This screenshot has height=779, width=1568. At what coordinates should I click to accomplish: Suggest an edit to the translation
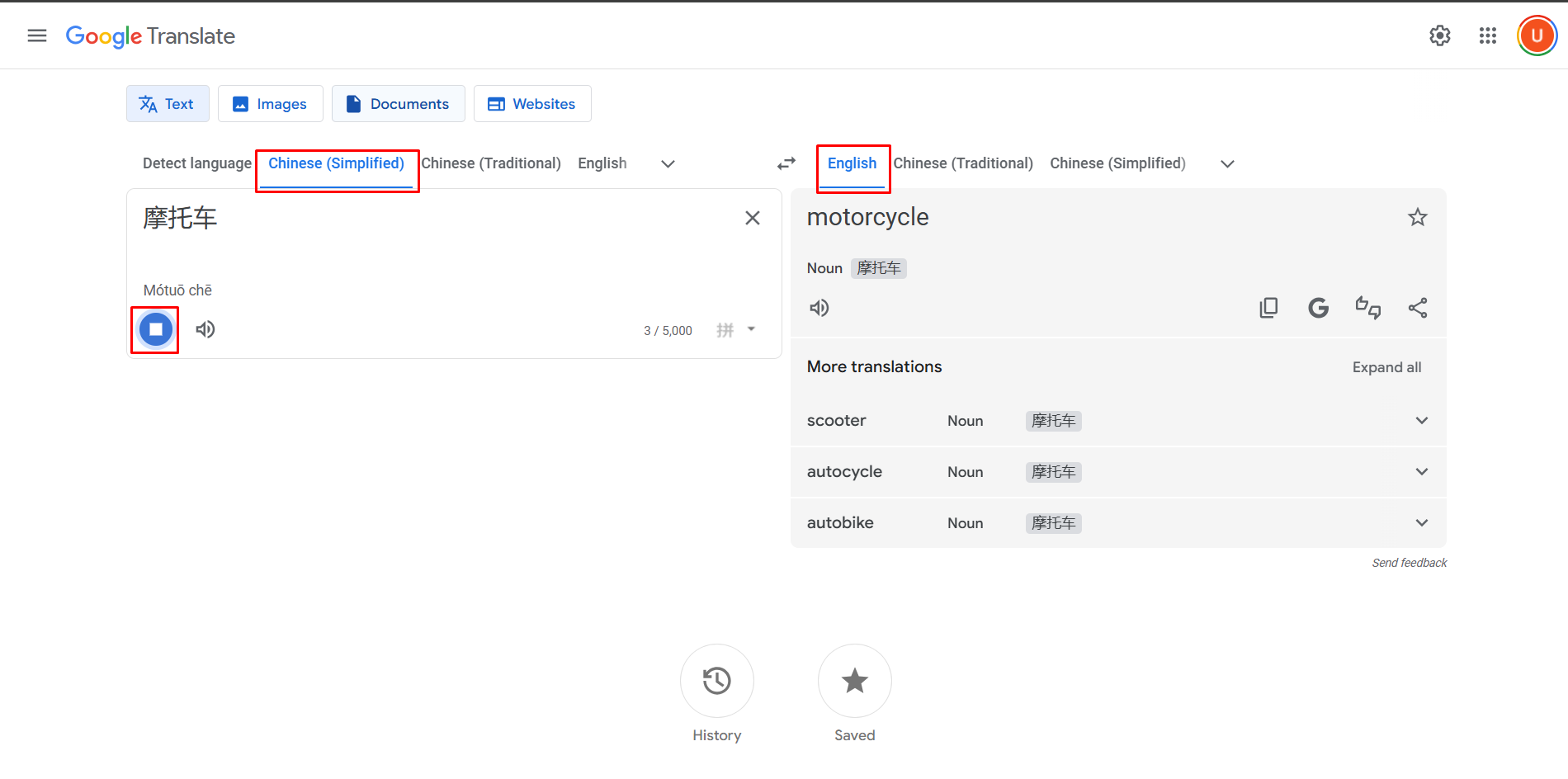click(x=1367, y=307)
